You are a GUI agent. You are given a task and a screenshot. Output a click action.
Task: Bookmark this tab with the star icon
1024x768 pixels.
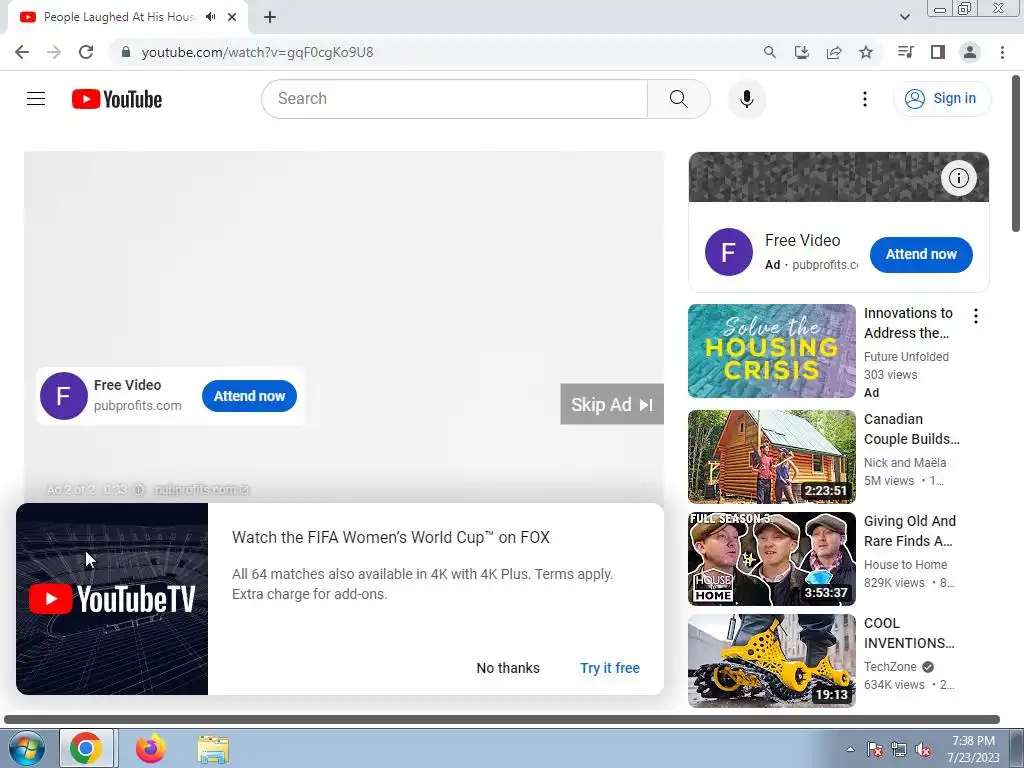[866, 52]
